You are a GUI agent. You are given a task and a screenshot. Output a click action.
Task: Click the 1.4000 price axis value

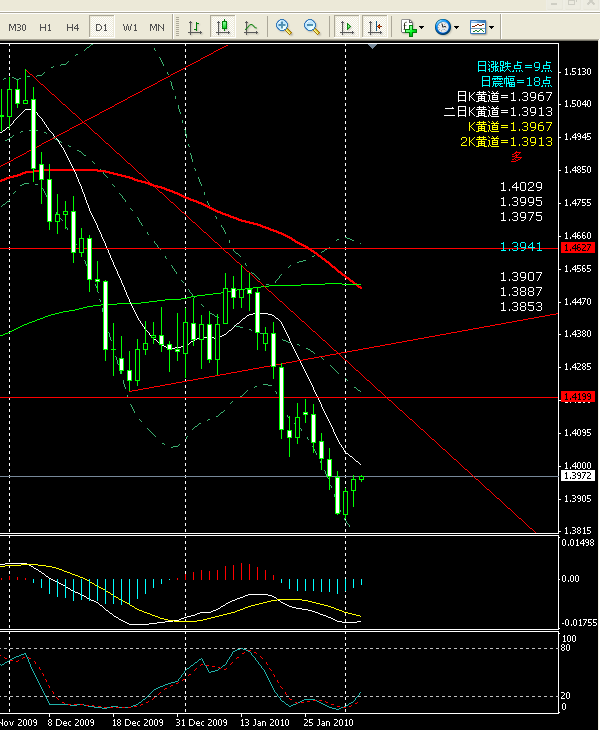578,466
